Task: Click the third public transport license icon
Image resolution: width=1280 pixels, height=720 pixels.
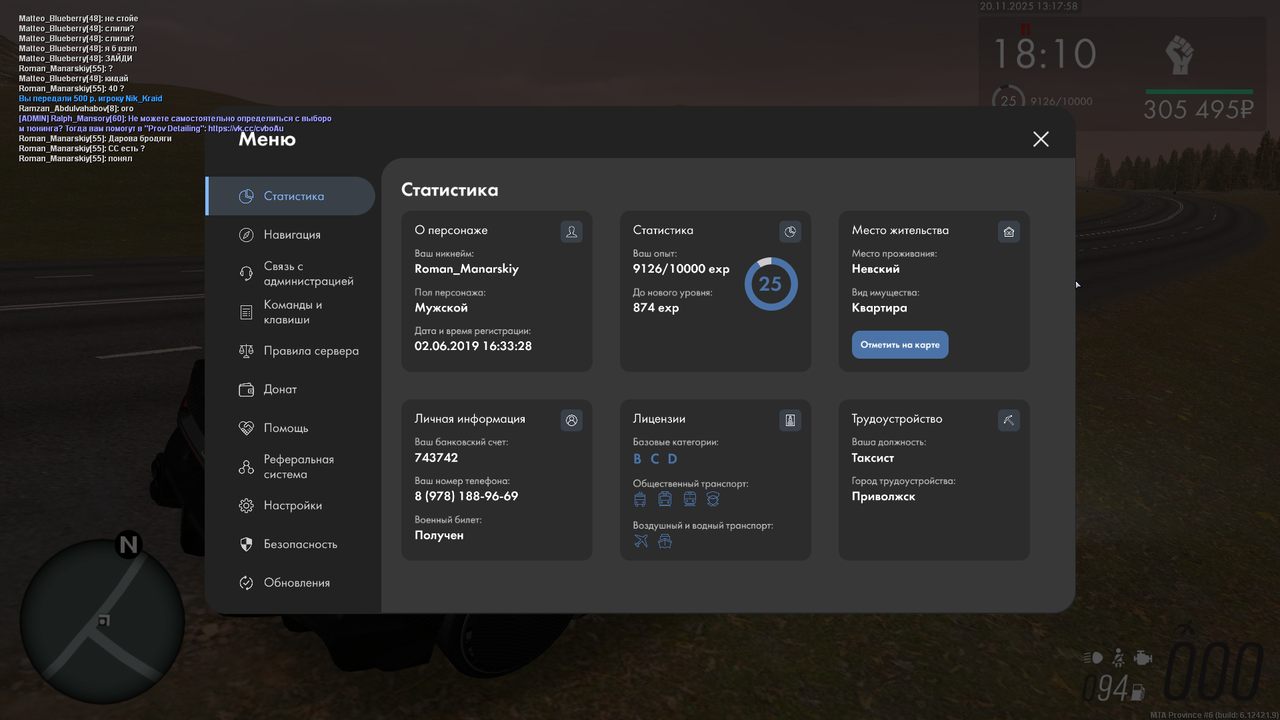Action: click(689, 500)
